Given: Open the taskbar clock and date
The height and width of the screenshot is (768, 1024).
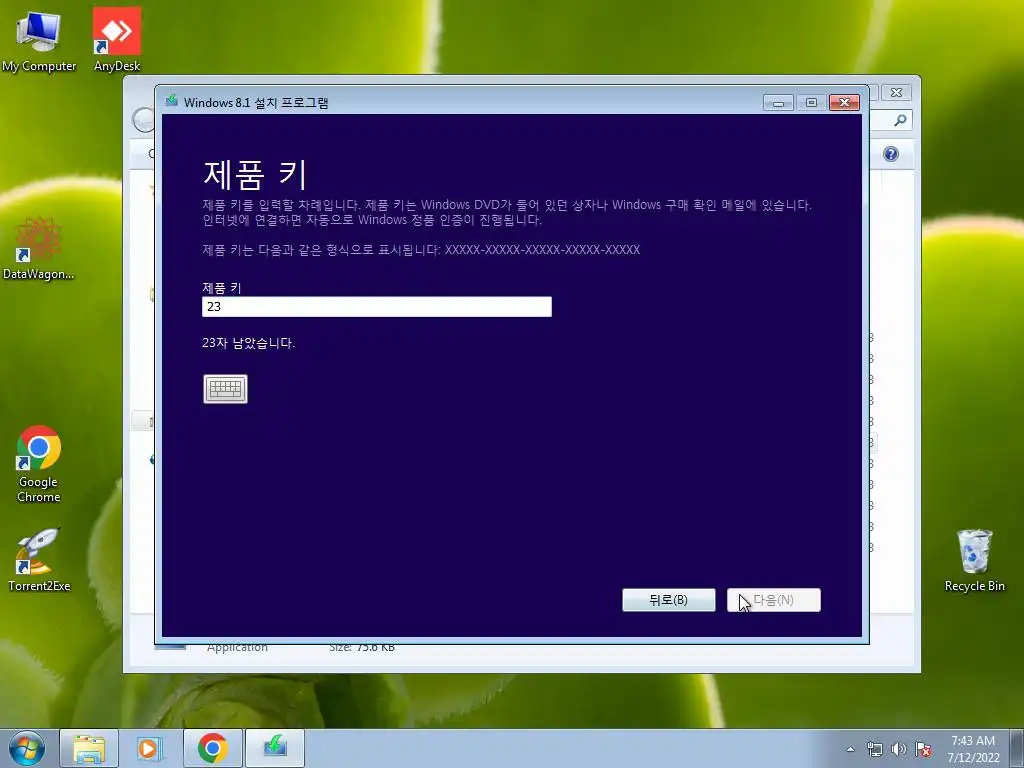Looking at the screenshot, I should tap(973, 749).
